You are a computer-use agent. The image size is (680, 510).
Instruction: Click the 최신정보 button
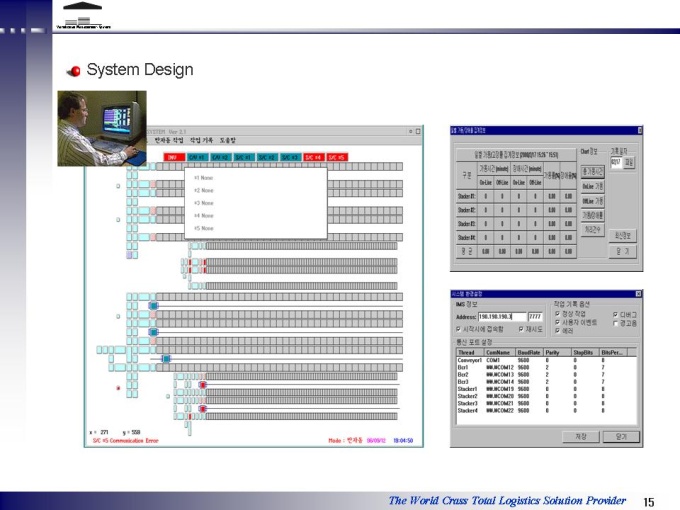[x=622, y=236]
